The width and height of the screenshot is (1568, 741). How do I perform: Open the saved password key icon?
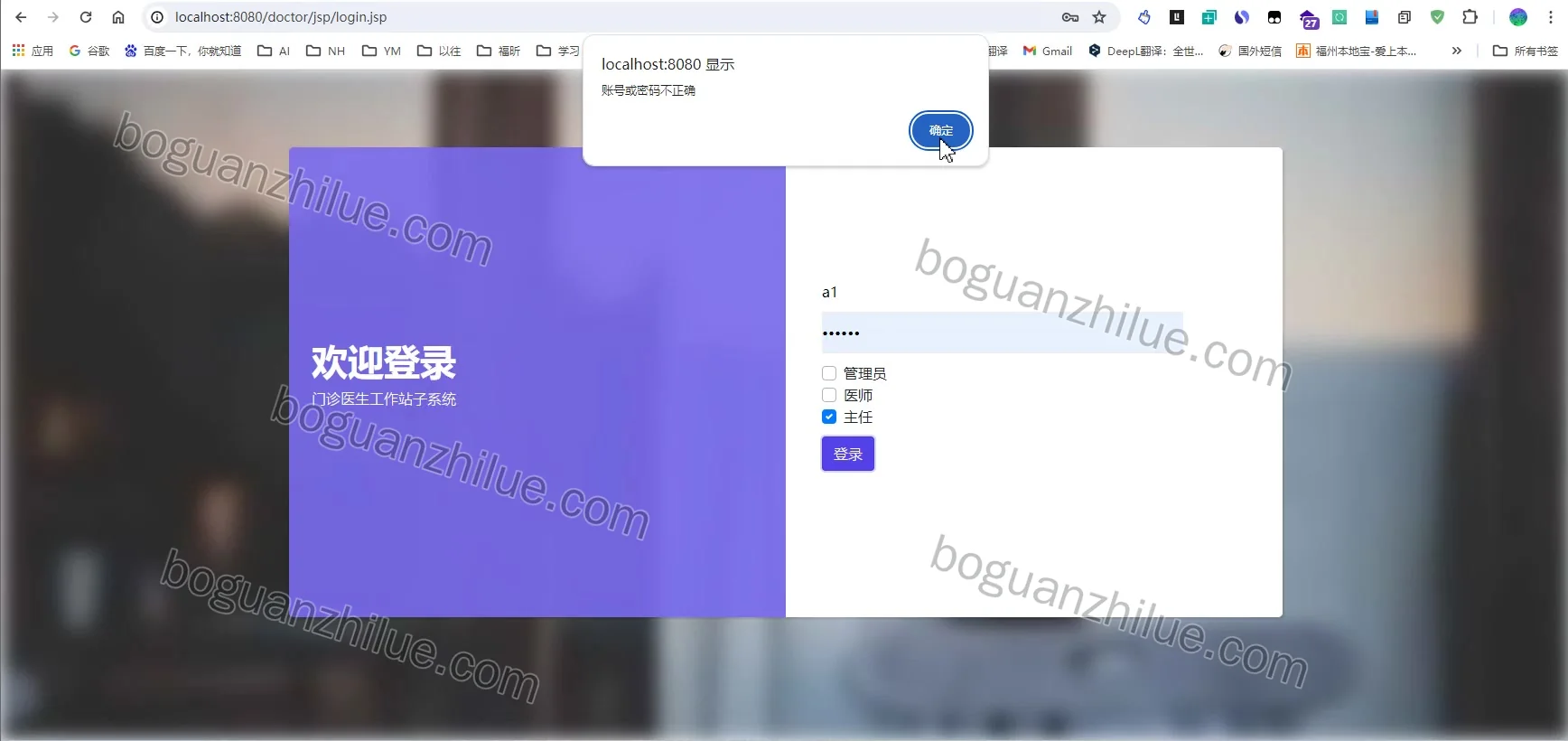1070,17
